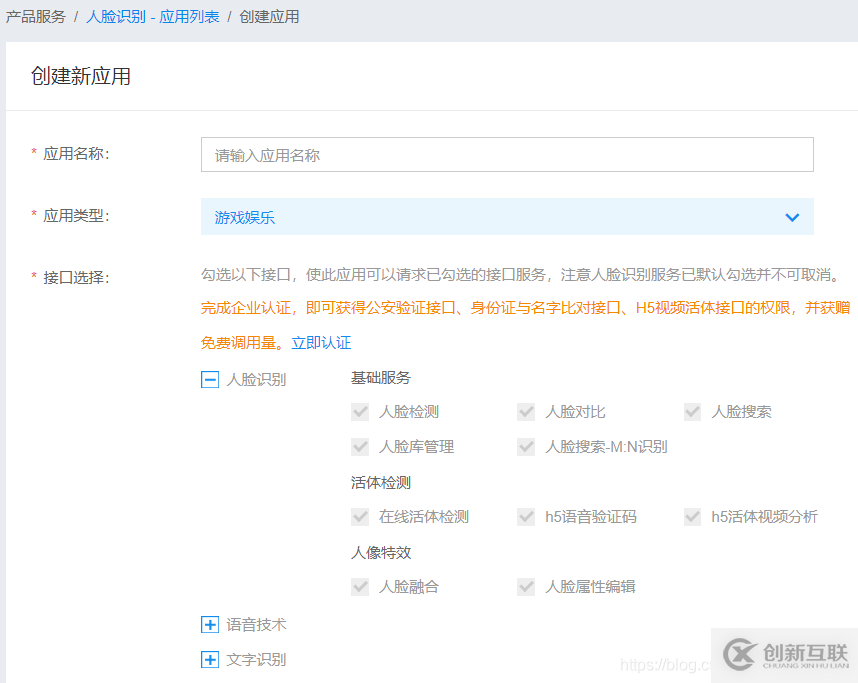Toggle the 人脸库管理 checkbox

click(x=360, y=446)
